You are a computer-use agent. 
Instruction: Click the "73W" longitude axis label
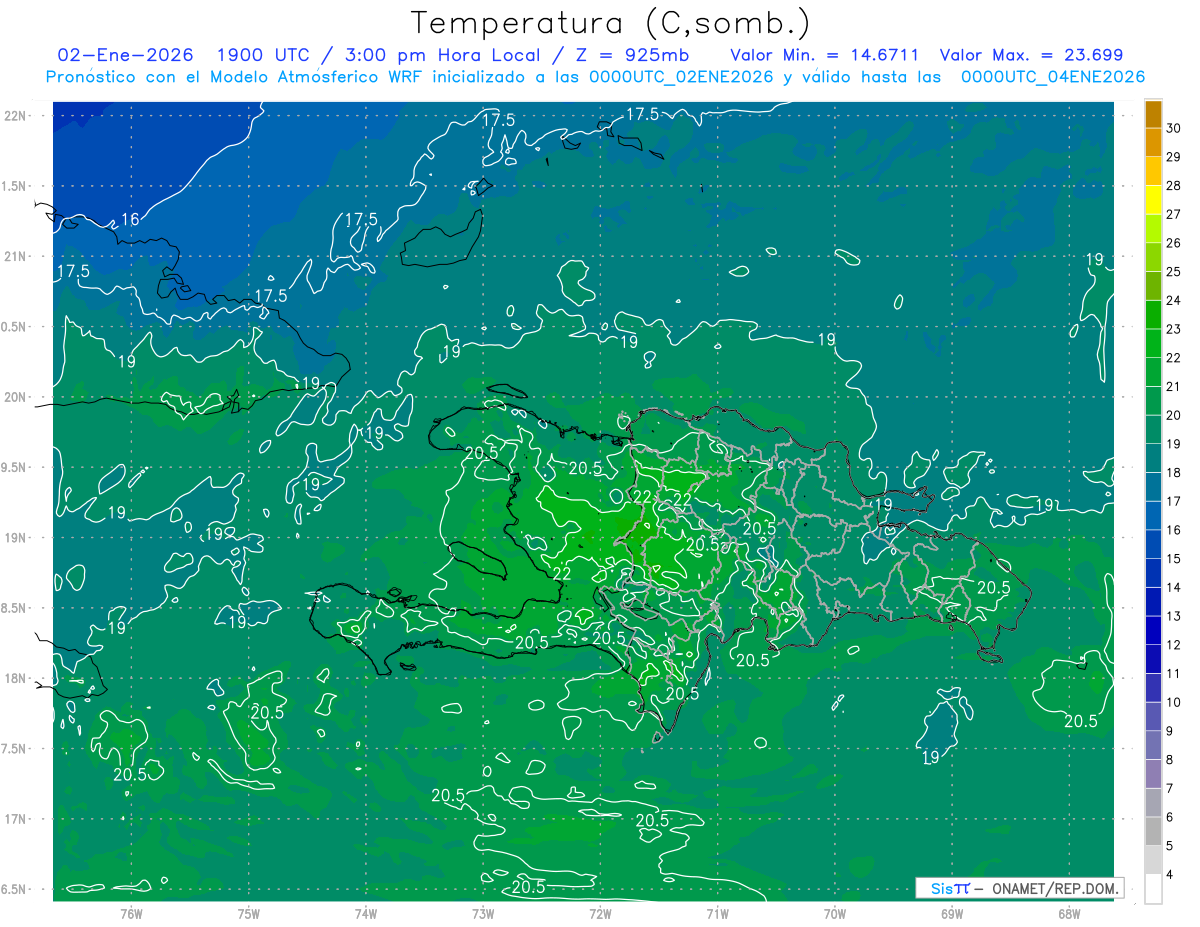click(x=483, y=914)
